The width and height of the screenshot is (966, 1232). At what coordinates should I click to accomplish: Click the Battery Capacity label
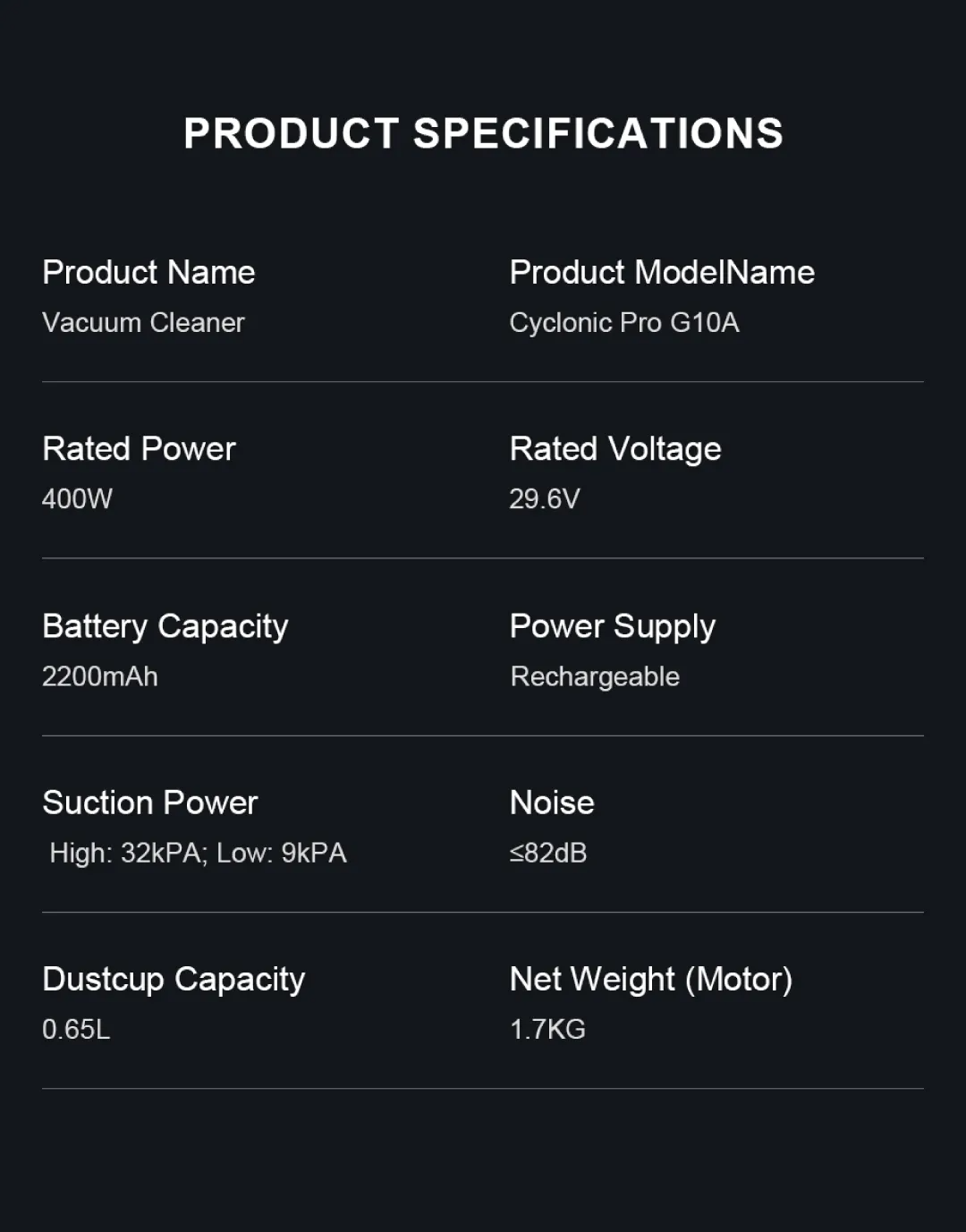coord(165,625)
